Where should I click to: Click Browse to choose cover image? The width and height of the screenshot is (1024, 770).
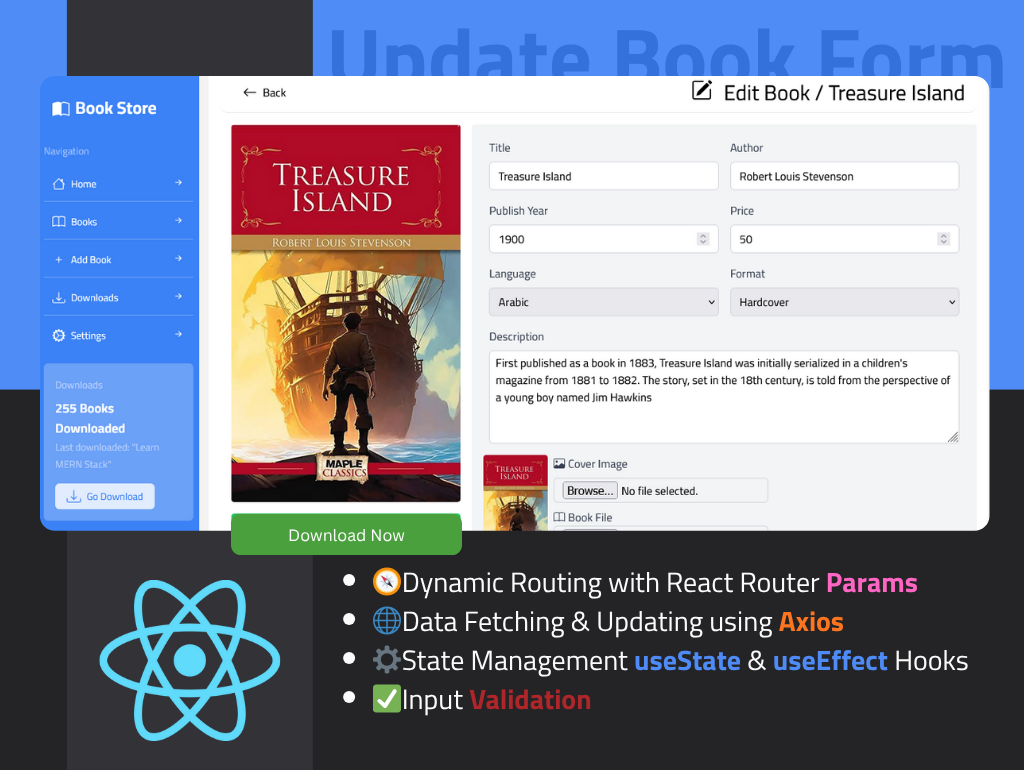click(x=589, y=491)
